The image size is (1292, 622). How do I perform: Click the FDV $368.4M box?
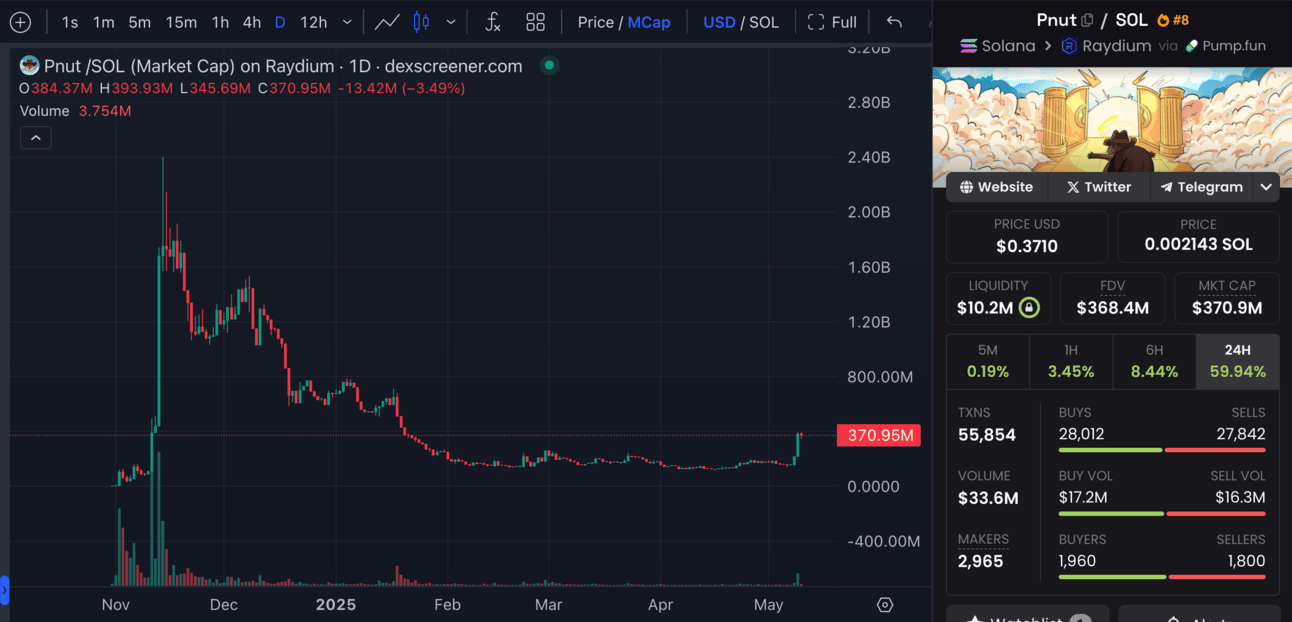tap(1112, 298)
